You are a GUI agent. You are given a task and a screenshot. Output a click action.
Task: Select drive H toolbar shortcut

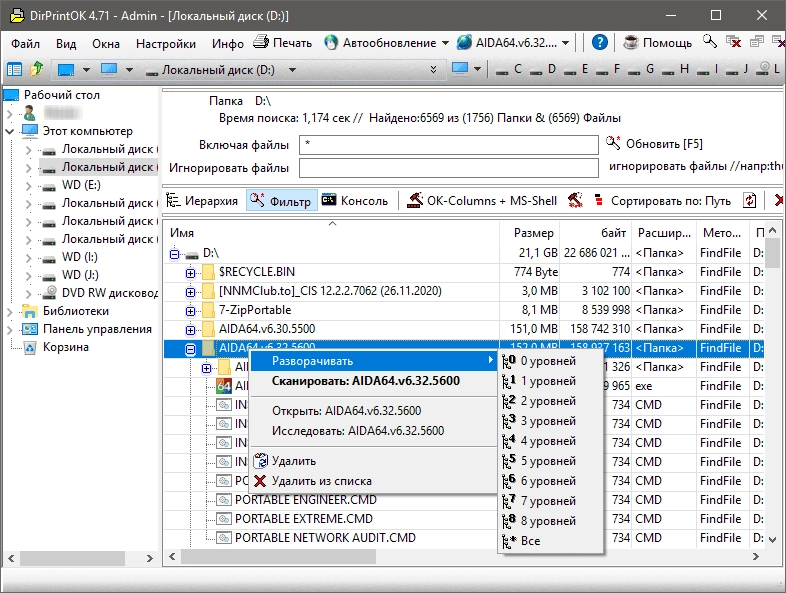coord(676,69)
